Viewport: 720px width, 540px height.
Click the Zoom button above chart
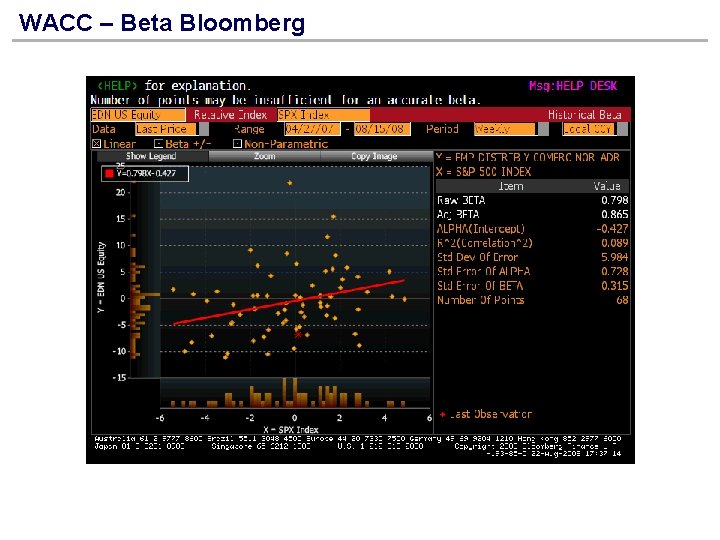click(x=264, y=156)
